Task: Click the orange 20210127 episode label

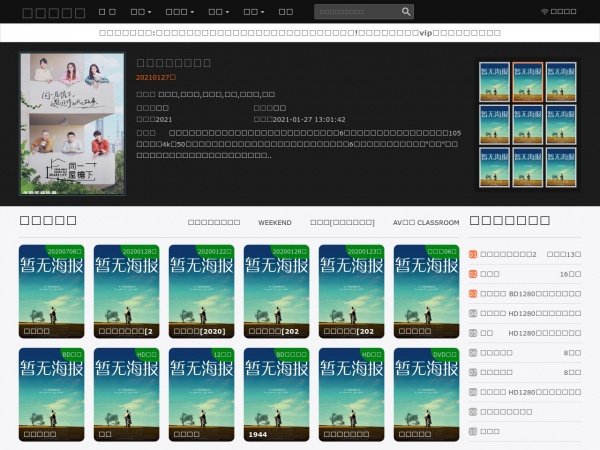Action: point(156,77)
